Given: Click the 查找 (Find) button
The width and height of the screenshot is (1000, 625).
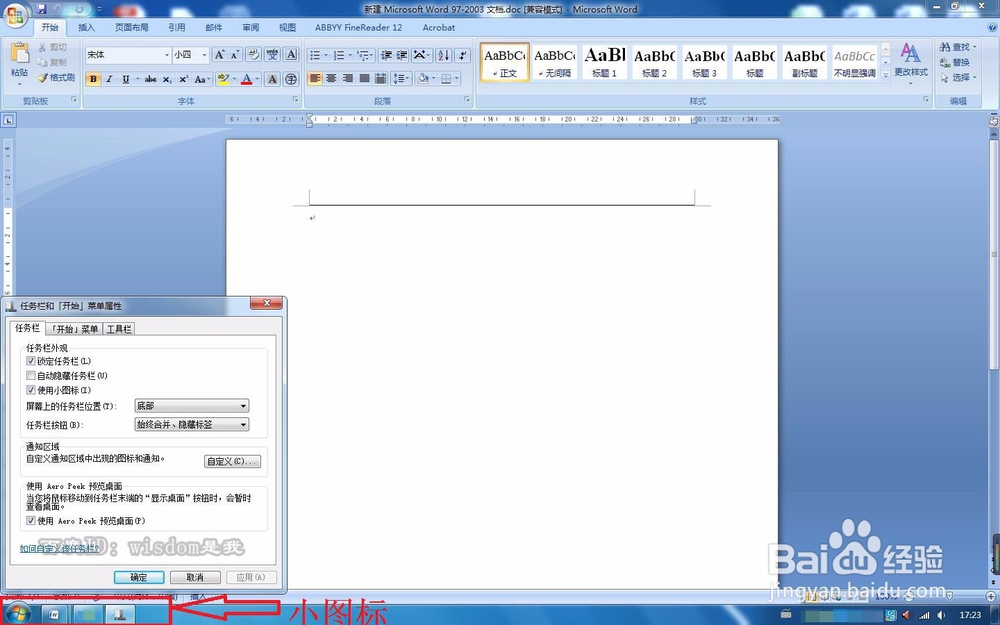Looking at the screenshot, I should click(957, 47).
